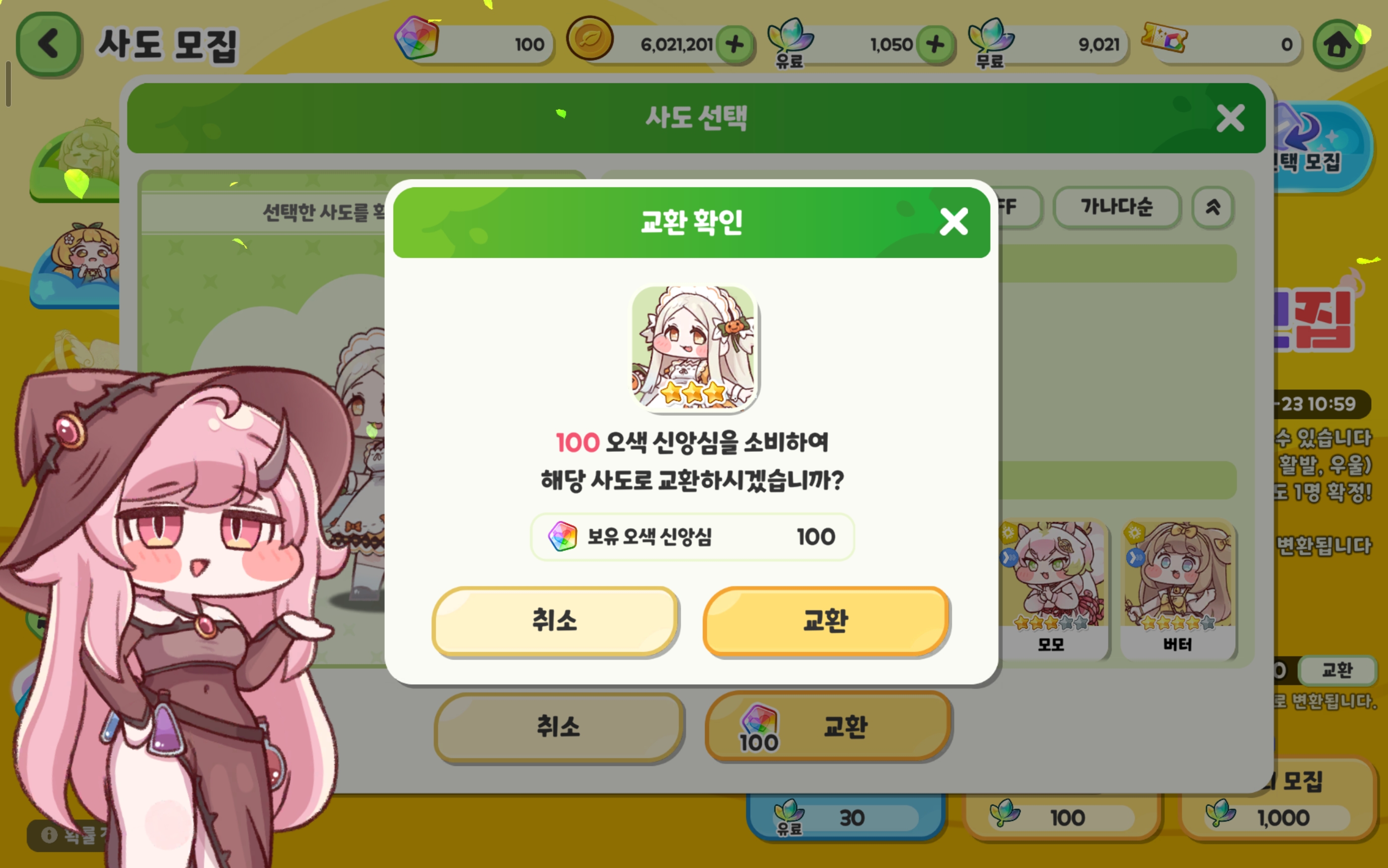This screenshot has width=1388, height=868.
Task: Add paid crystals with the plus button
Action: (935, 44)
